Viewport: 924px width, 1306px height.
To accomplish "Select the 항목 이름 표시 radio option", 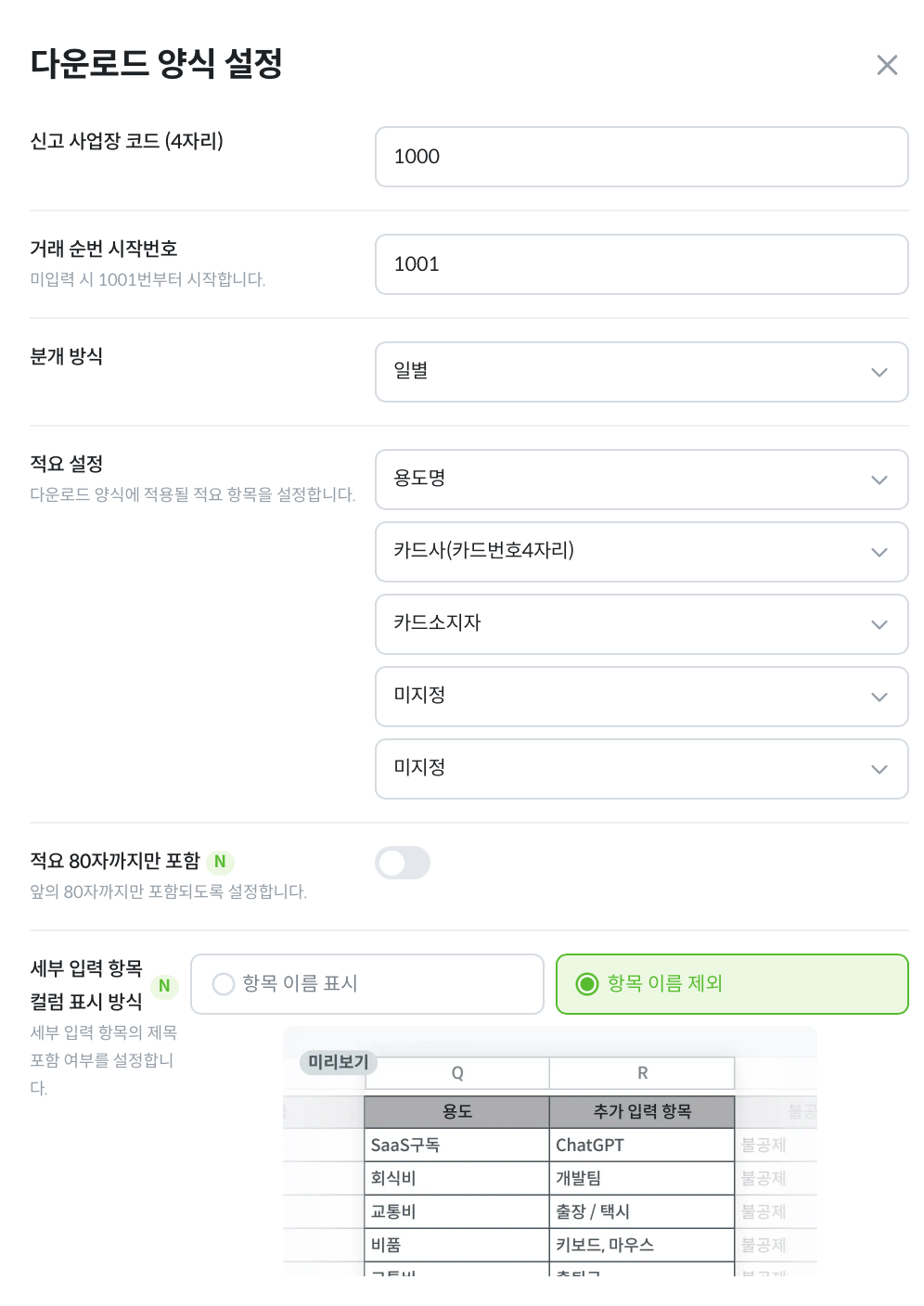I will pos(366,984).
